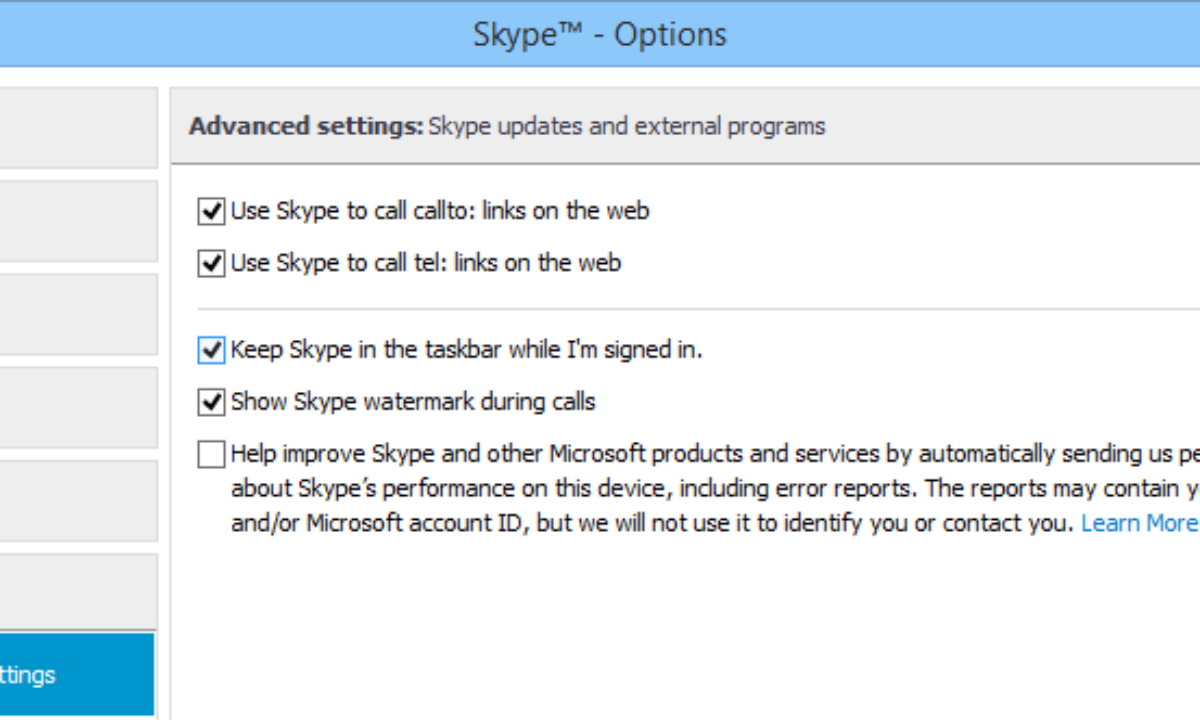Toggle 'Keep Skype in the taskbar' checkbox
Screen dimensions: 1200x720
tap(211, 350)
